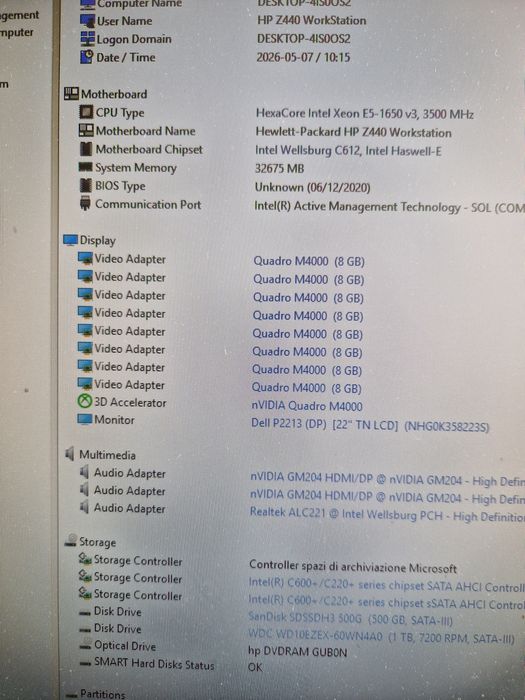Click the Display section monitor icon

tap(71, 240)
